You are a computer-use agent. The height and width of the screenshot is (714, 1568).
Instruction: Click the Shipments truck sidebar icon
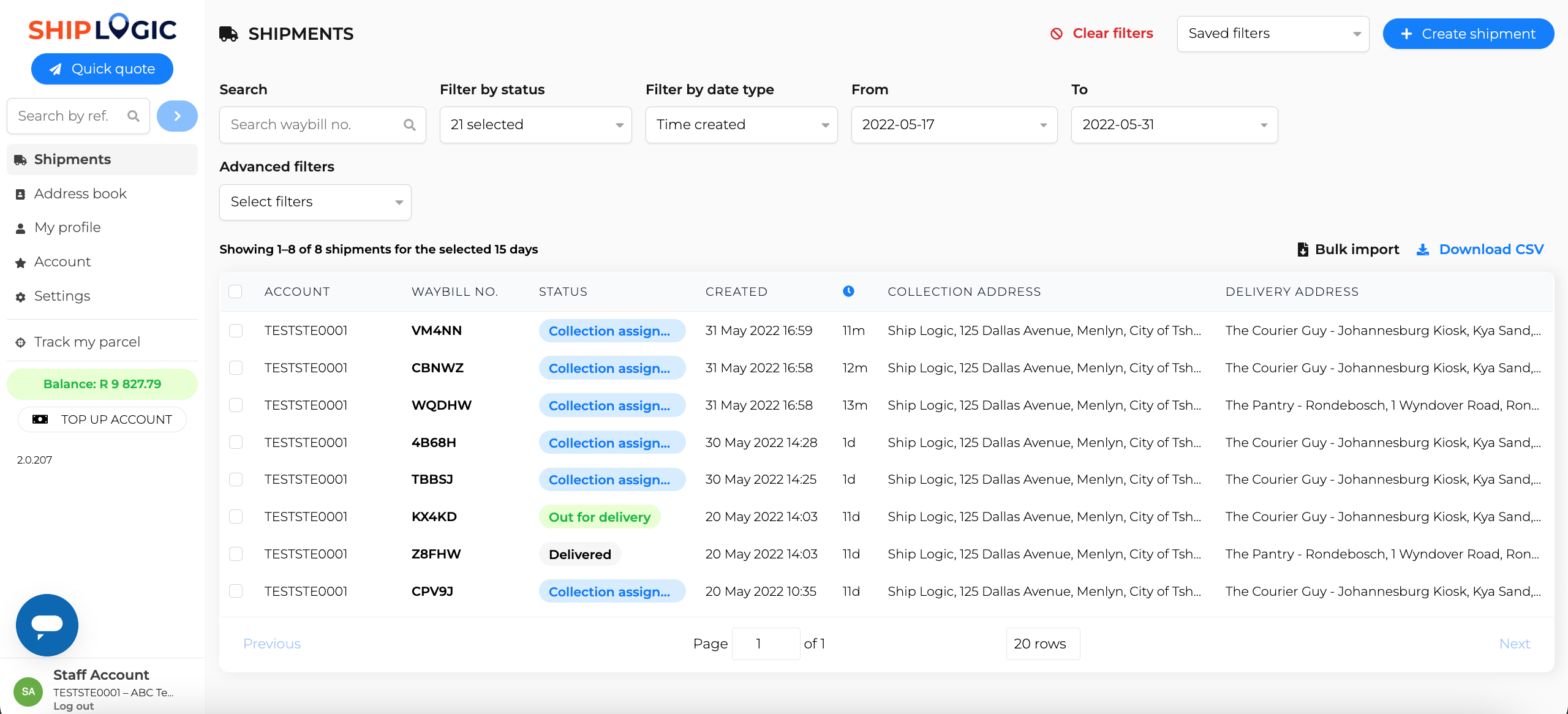[x=20, y=160]
